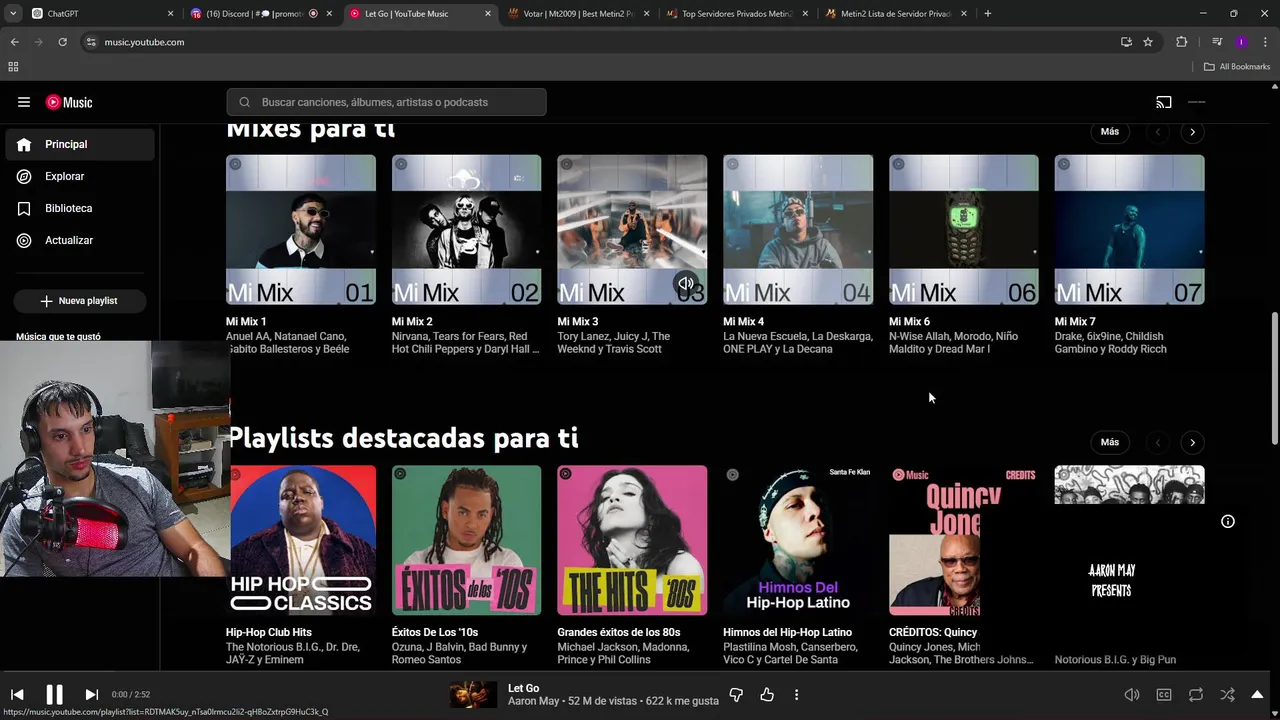The image size is (1280, 720).
Task: Click Más for Playlists destacadas
Action: pyautogui.click(x=1110, y=442)
